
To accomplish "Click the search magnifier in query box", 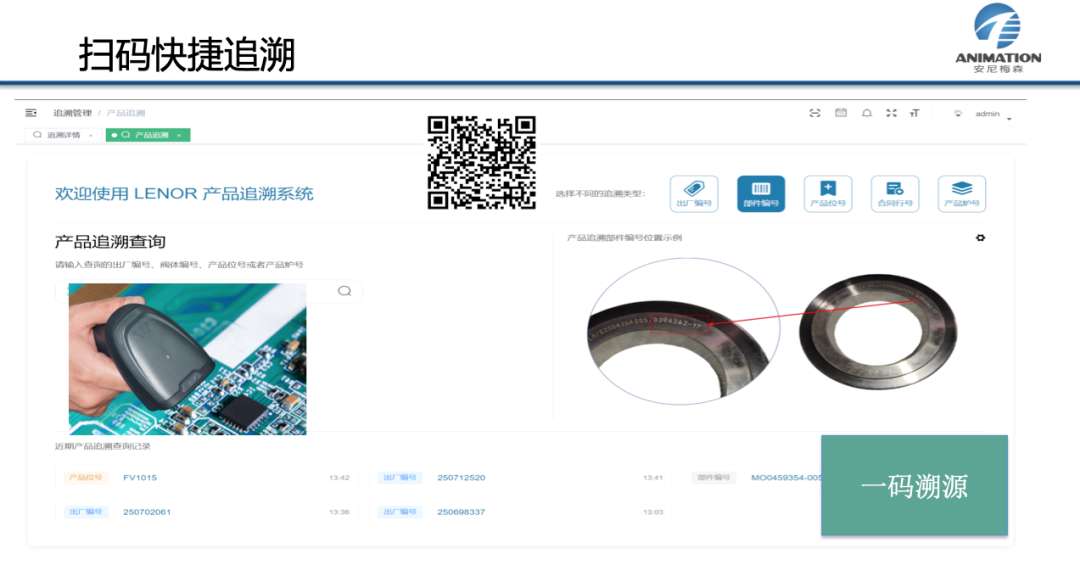I will coord(344,291).
